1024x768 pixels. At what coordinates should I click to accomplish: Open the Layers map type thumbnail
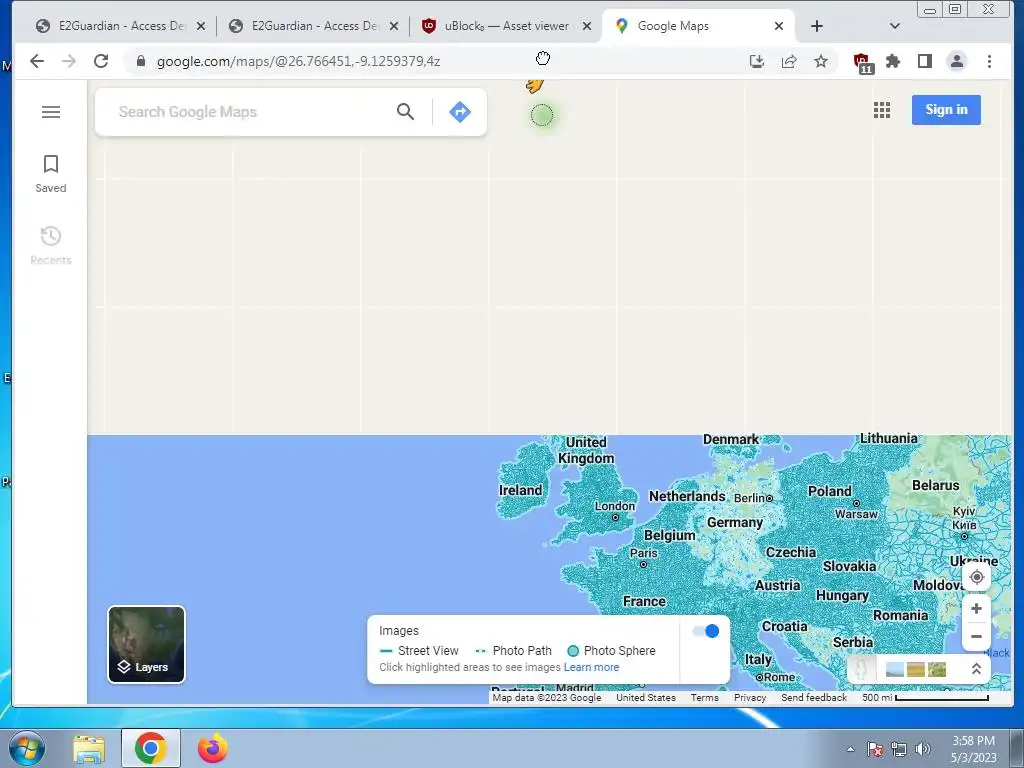[146, 644]
